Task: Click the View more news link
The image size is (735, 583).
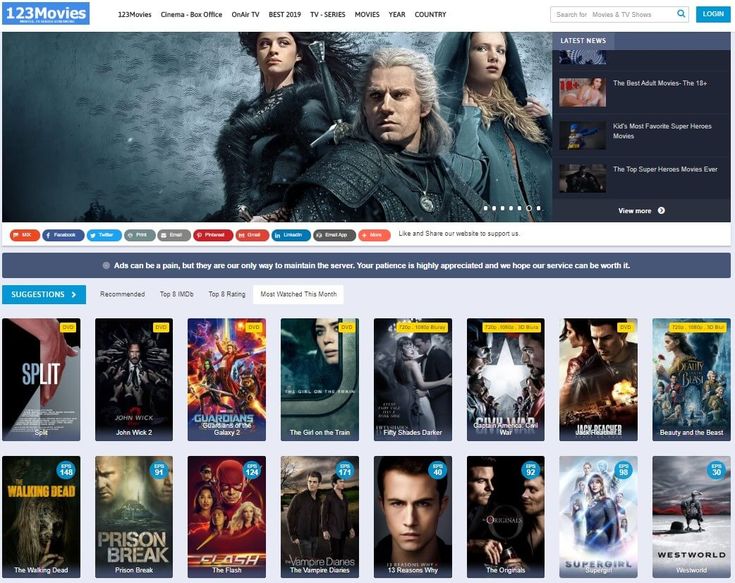Action: [641, 210]
